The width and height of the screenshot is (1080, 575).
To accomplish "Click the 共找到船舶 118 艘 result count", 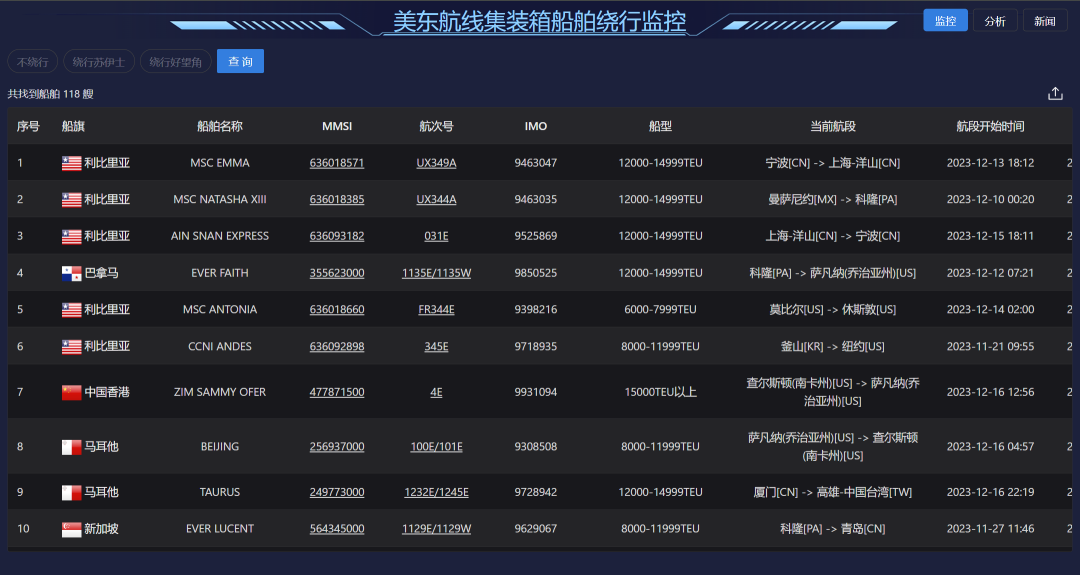I will coord(50,94).
